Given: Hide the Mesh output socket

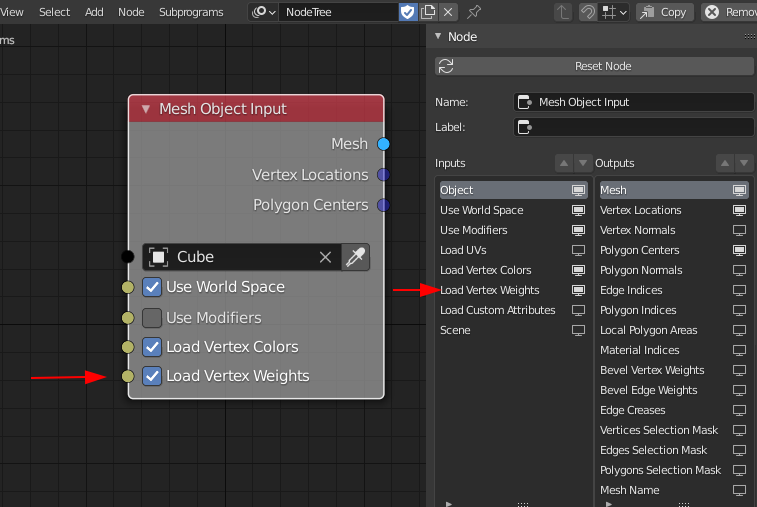Looking at the screenshot, I should (739, 190).
